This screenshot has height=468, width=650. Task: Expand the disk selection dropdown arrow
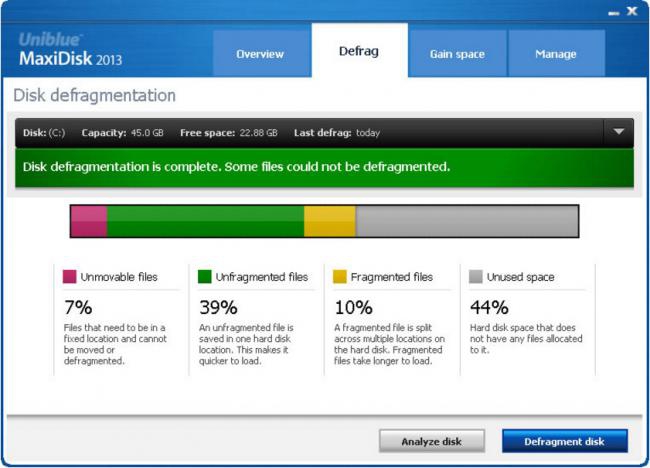[x=618, y=132]
